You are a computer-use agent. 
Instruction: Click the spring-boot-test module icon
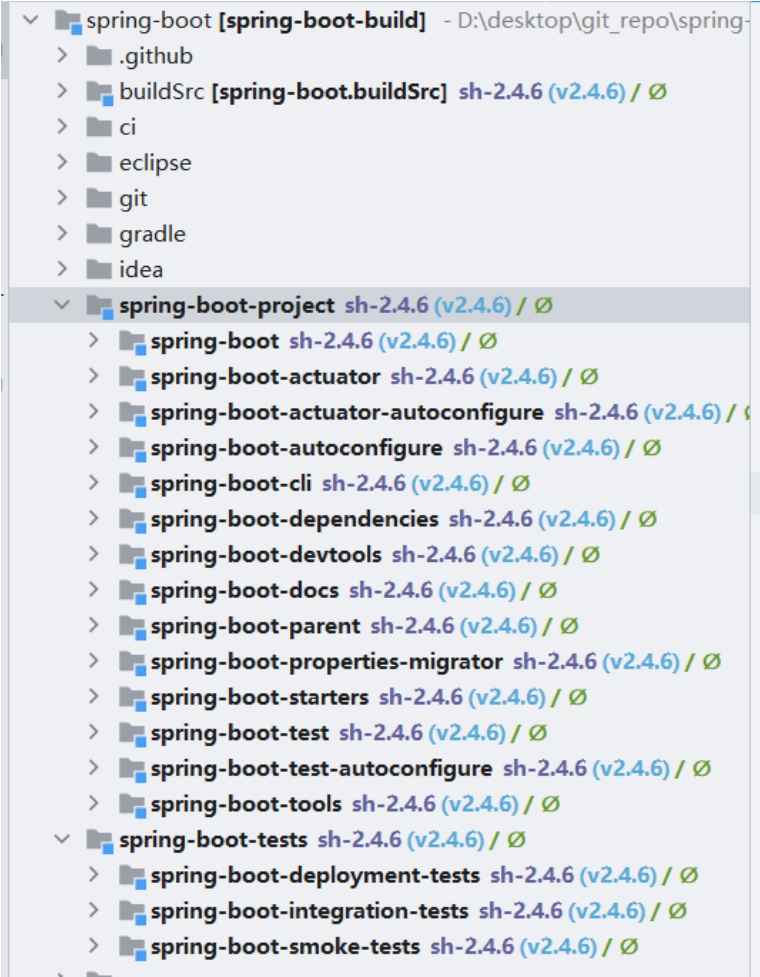tap(132, 733)
